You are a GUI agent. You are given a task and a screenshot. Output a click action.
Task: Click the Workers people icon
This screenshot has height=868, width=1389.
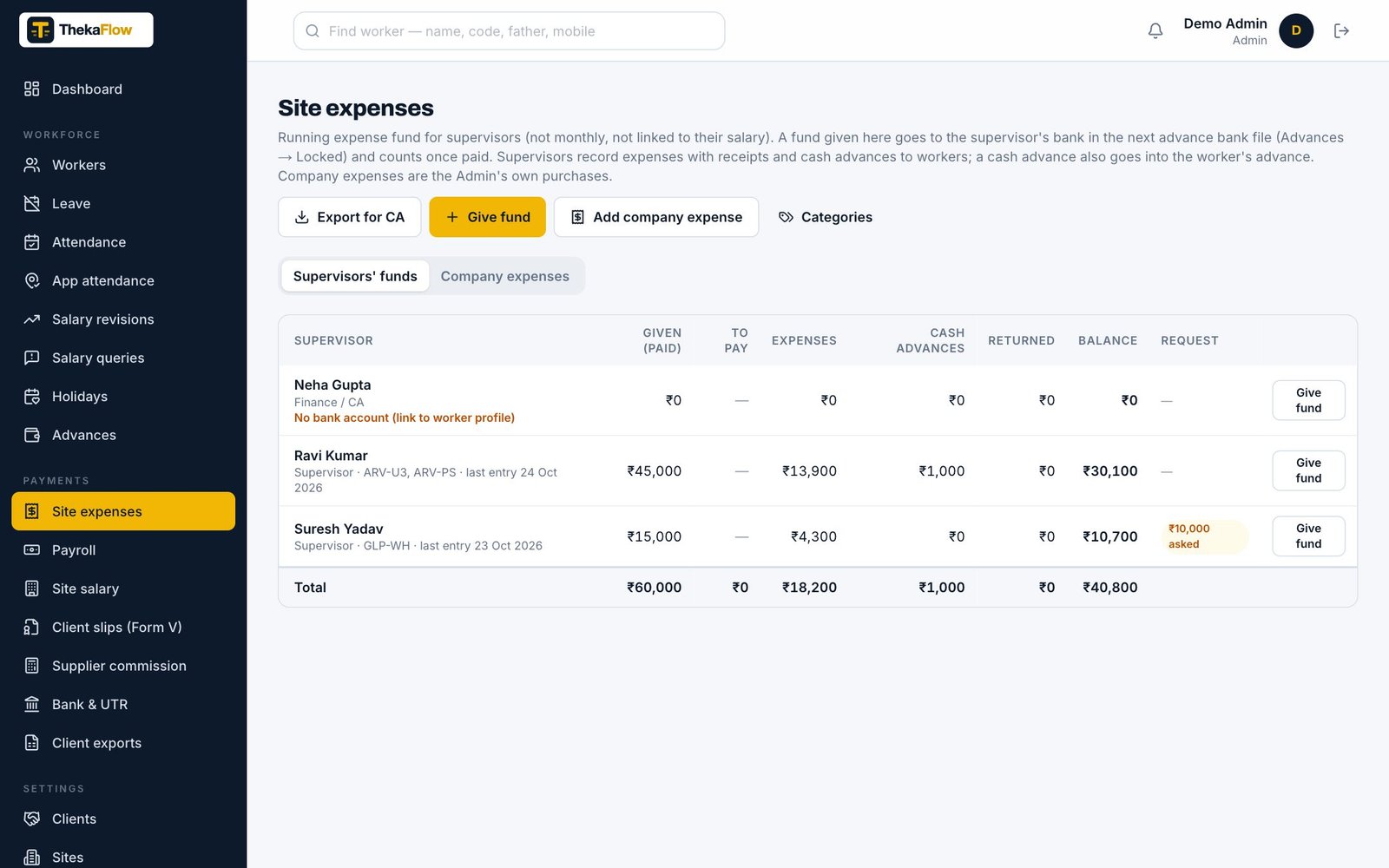(32, 165)
